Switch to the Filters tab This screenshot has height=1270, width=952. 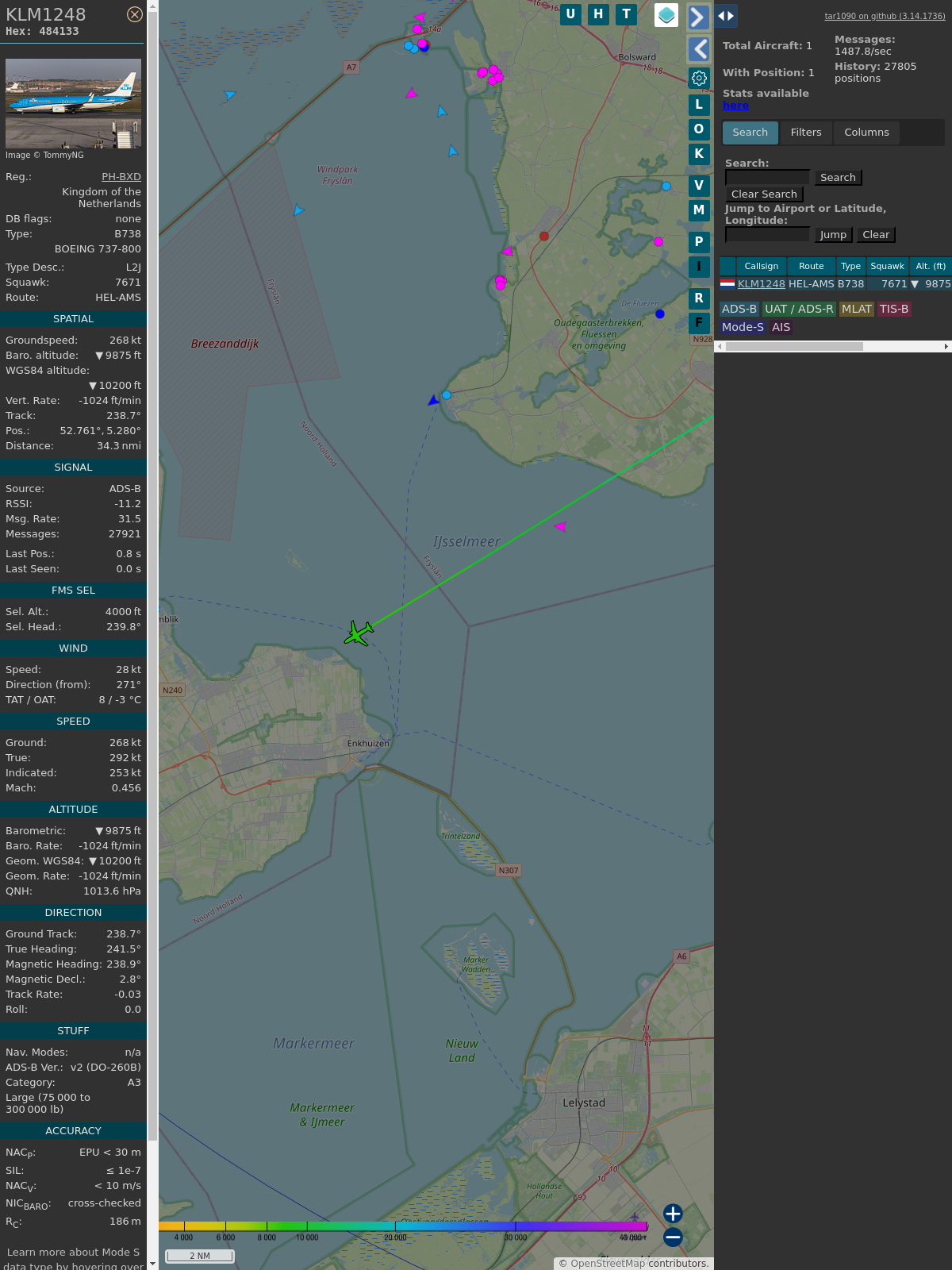tap(806, 133)
